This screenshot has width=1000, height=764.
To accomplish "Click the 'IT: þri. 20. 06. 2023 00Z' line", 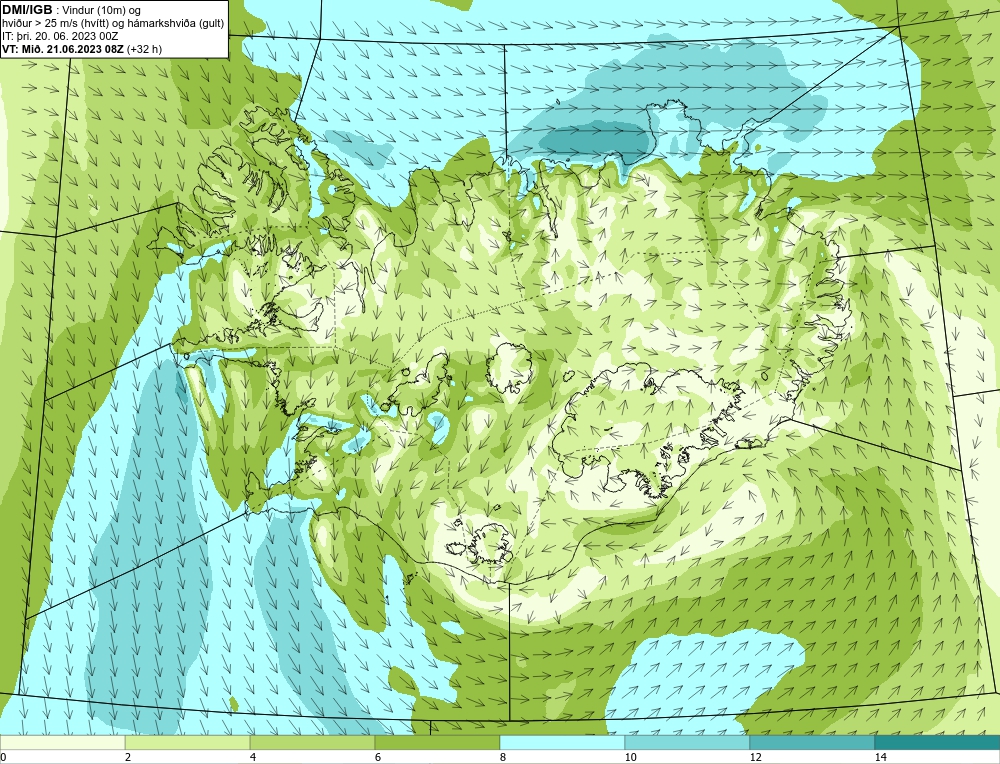I will (60, 36).
